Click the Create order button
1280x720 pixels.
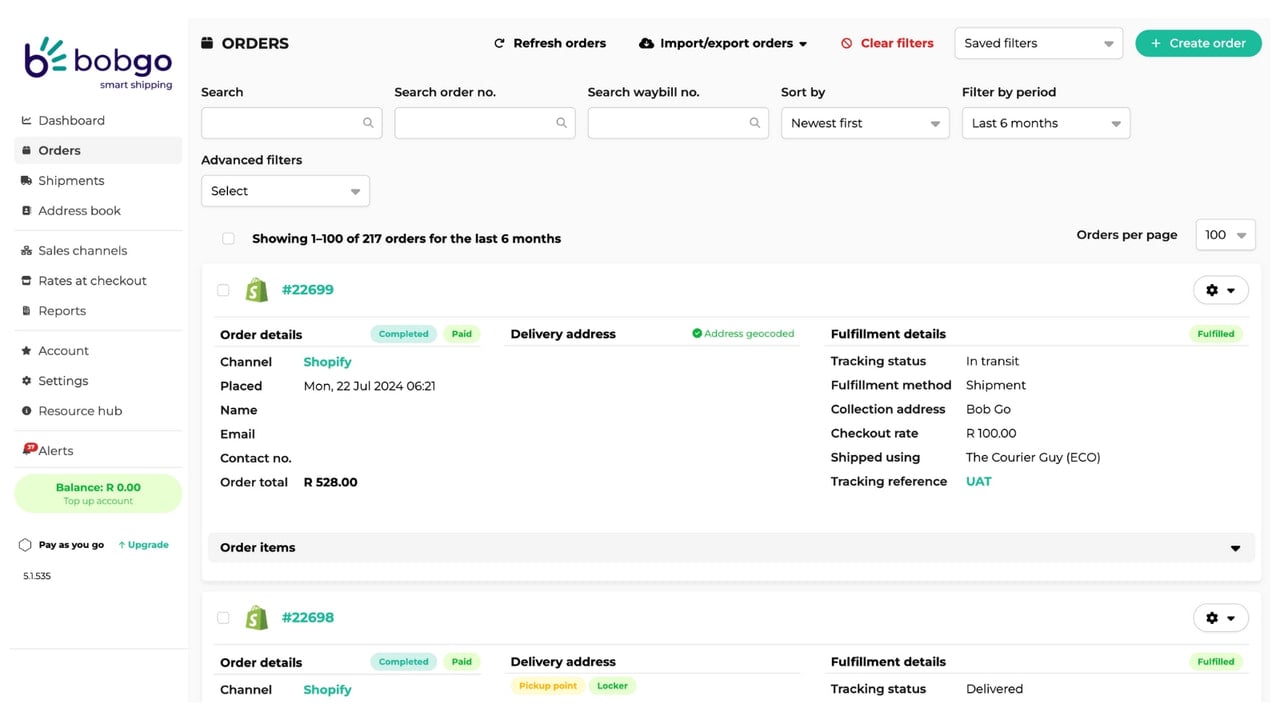[x=1198, y=43]
